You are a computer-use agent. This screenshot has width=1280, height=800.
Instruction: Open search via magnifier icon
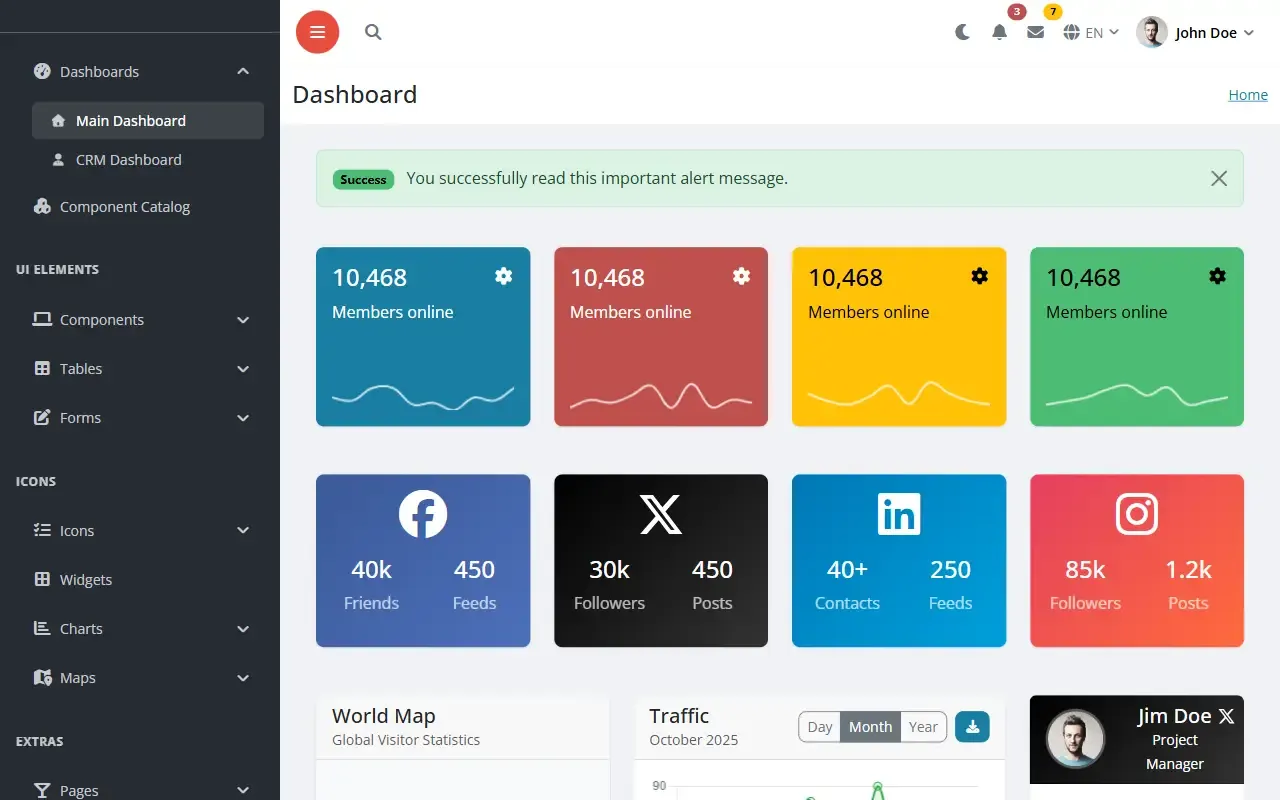point(373,32)
